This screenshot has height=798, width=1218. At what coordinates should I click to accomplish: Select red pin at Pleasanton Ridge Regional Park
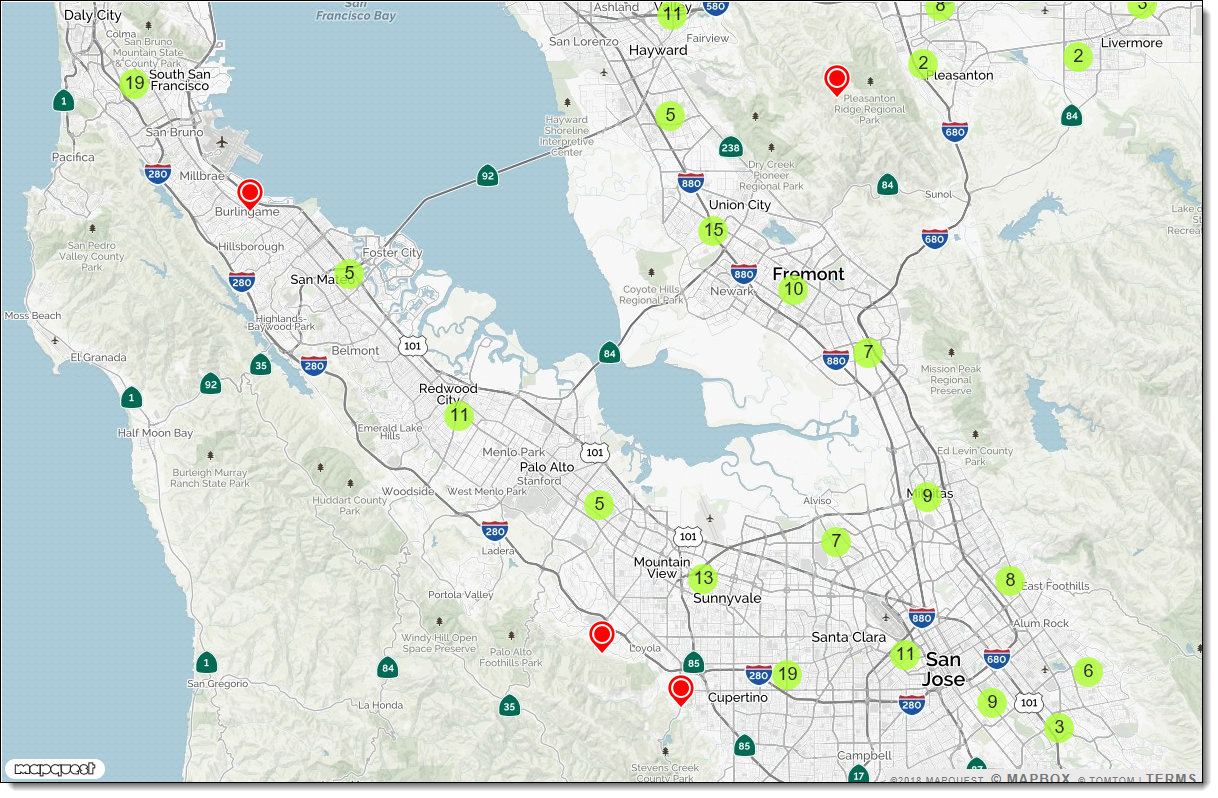(x=836, y=79)
